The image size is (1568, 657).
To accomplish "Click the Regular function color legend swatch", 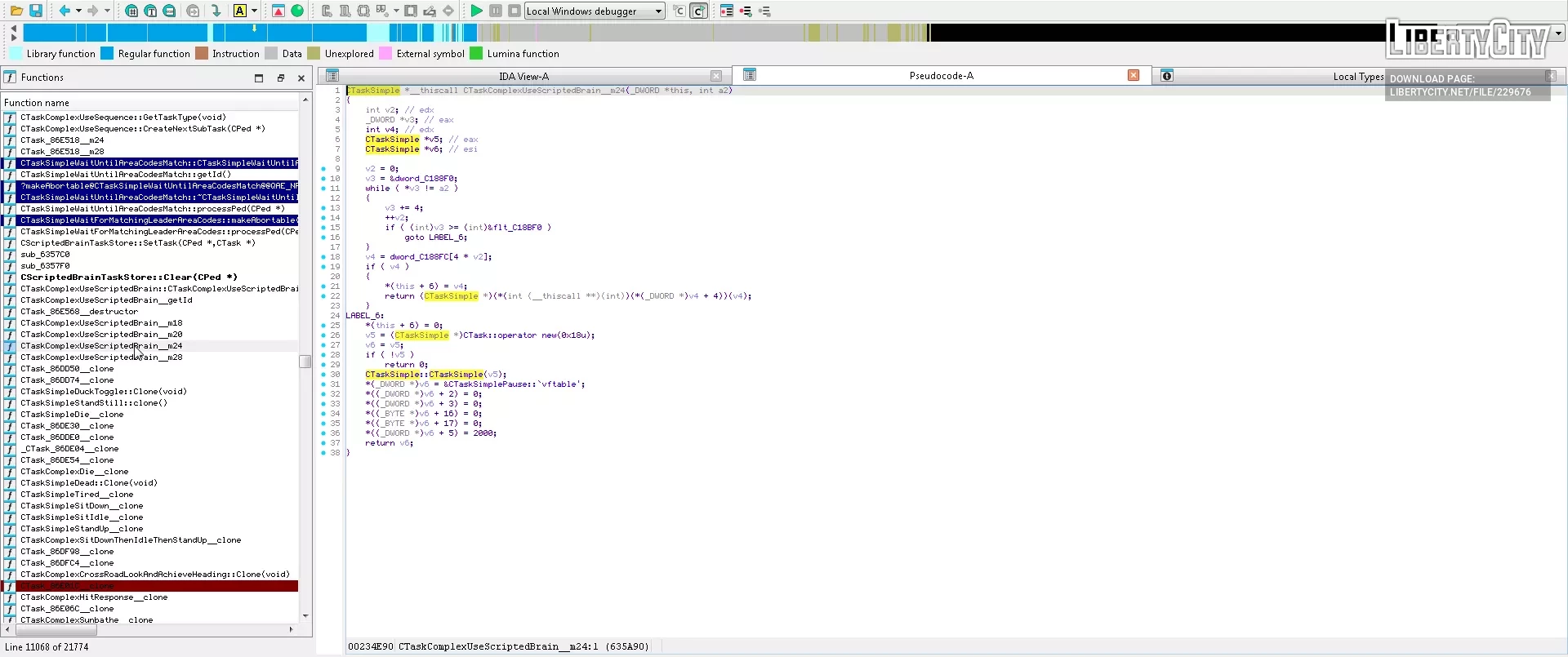I will coord(107,54).
